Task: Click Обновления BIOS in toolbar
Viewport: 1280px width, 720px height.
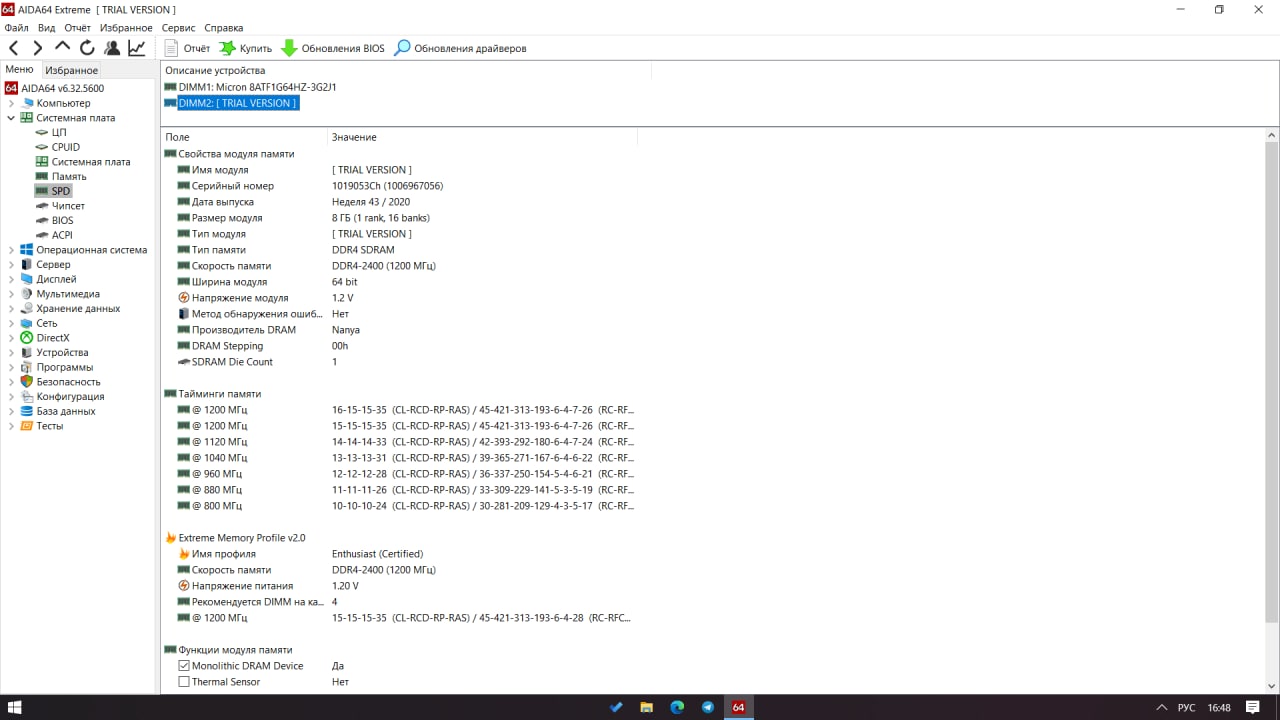Action: point(333,48)
